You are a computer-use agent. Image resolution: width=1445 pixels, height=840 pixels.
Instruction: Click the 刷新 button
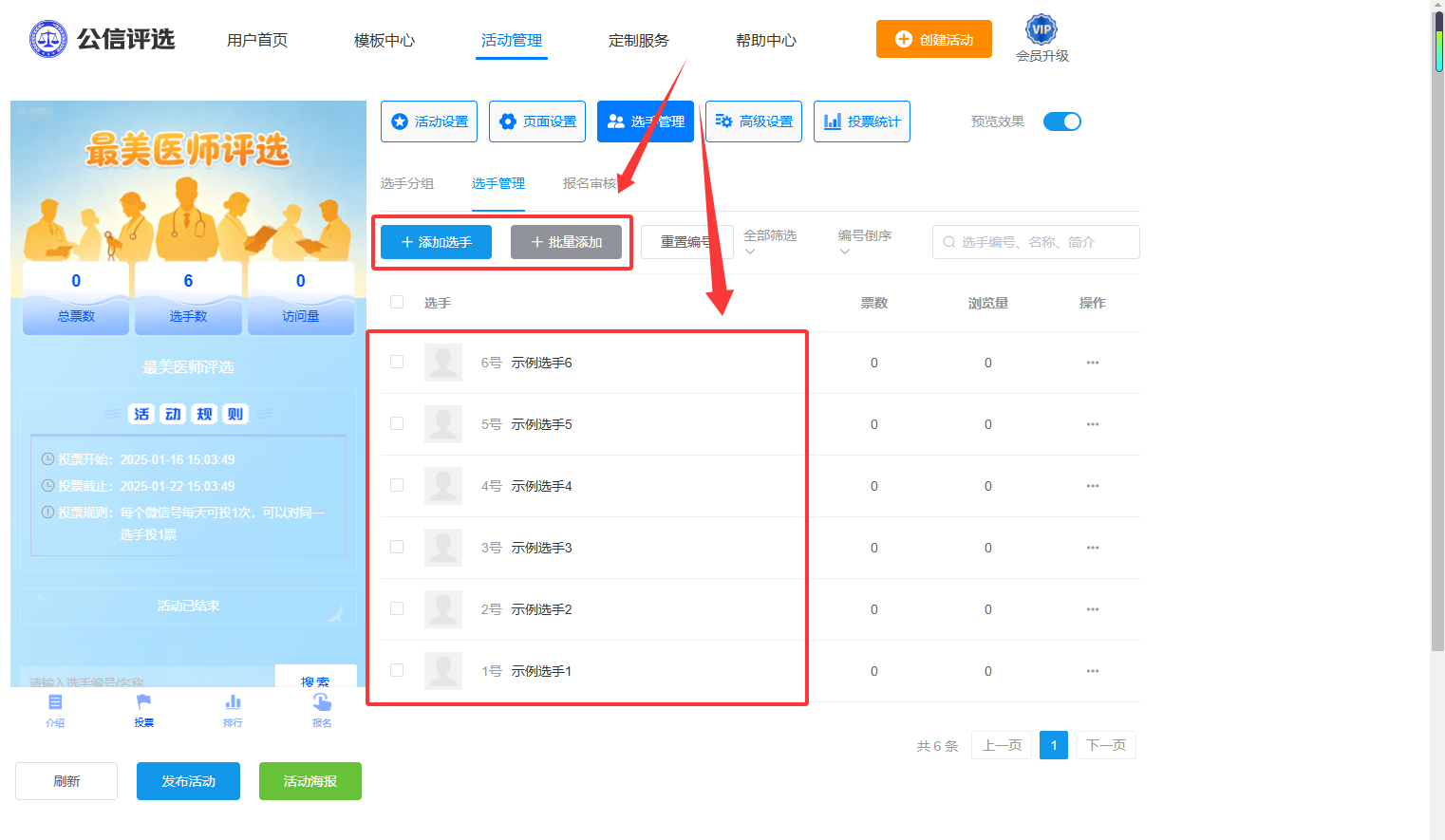pos(66,781)
